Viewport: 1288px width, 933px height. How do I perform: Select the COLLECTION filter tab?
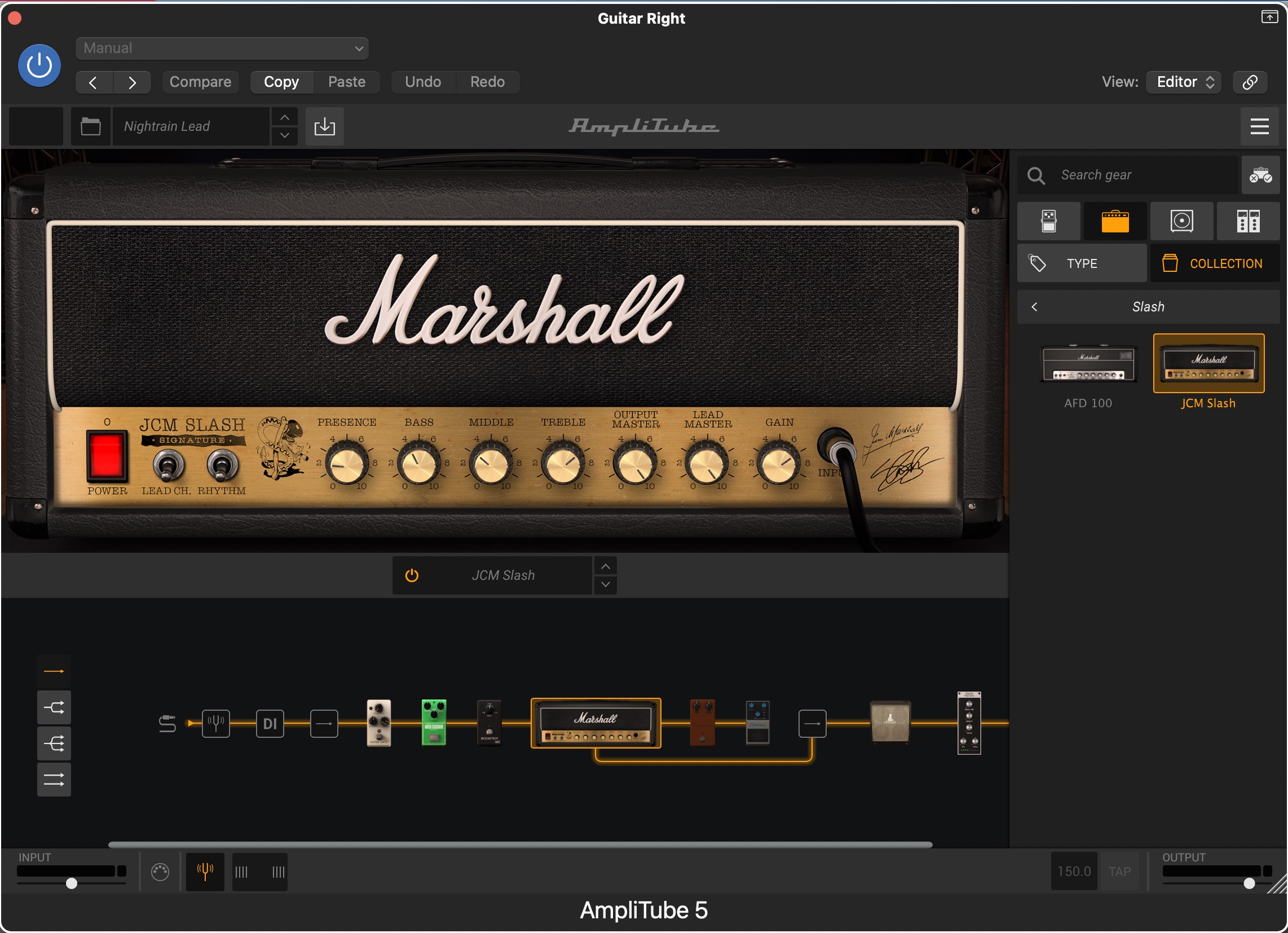pyautogui.click(x=1216, y=263)
